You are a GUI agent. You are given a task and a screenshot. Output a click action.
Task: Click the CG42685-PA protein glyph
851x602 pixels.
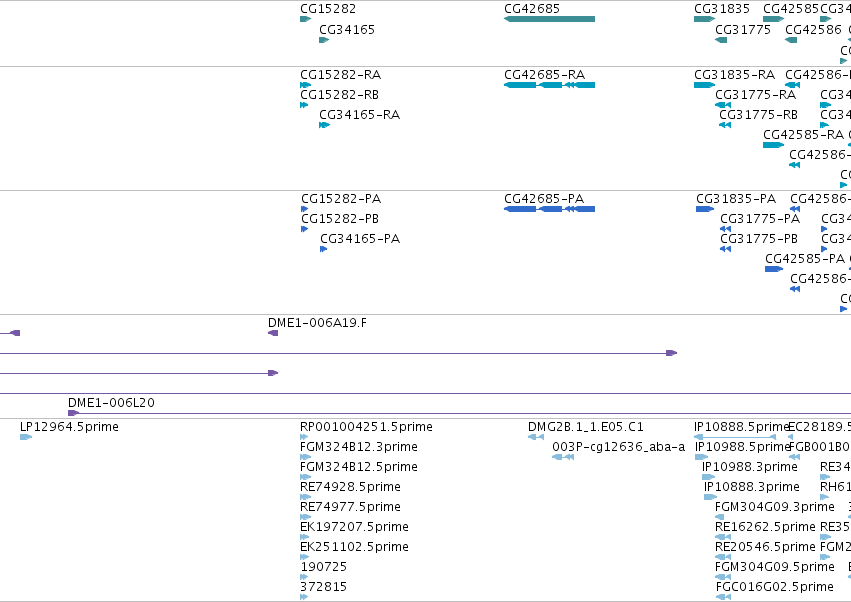[x=549, y=209]
